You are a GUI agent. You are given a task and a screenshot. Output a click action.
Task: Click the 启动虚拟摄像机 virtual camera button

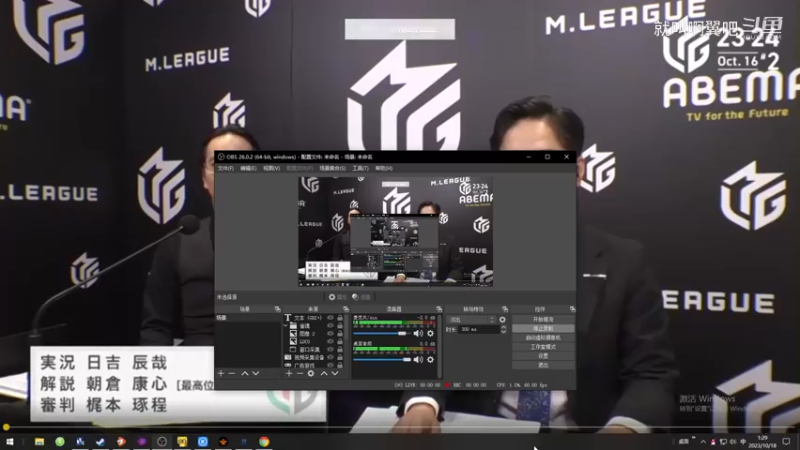pyautogui.click(x=543, y=338)
